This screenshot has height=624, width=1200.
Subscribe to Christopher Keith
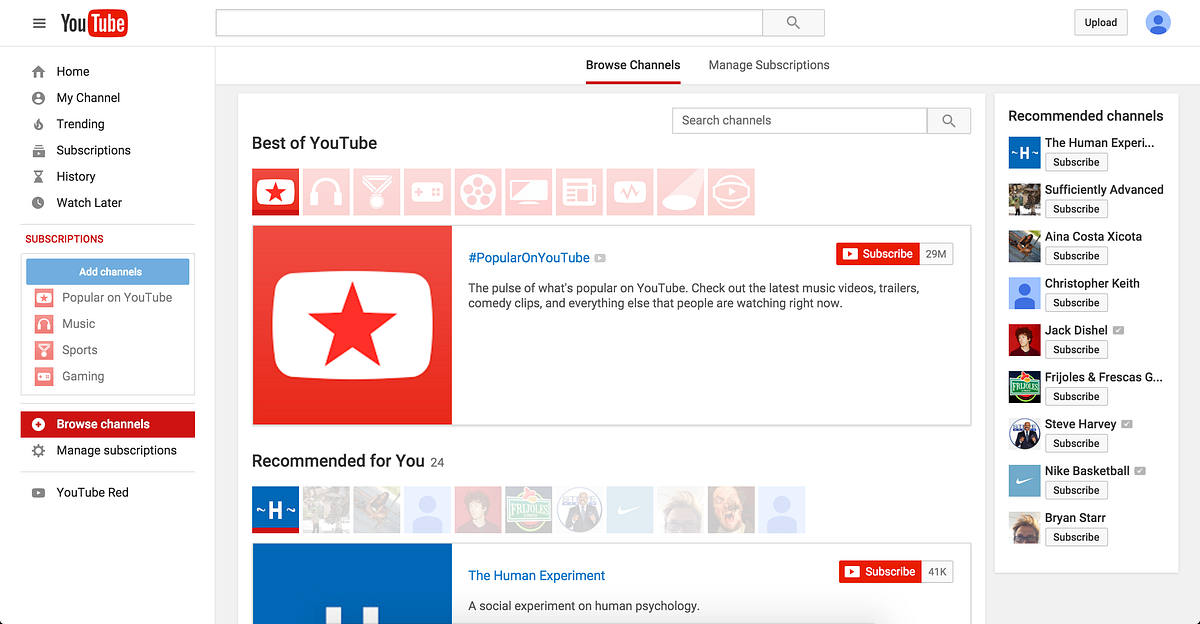(x=1076, y=303)
